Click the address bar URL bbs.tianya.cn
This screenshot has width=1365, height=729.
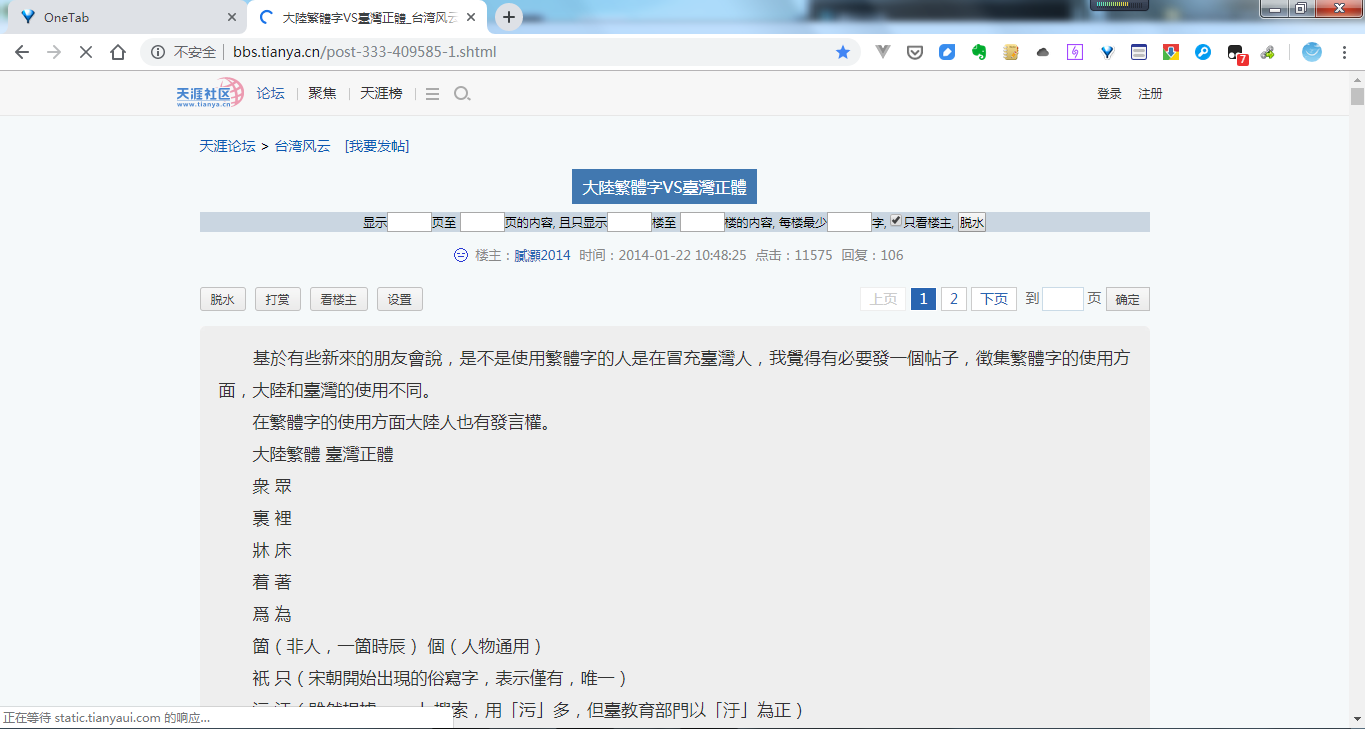click(x=364, y=52)
